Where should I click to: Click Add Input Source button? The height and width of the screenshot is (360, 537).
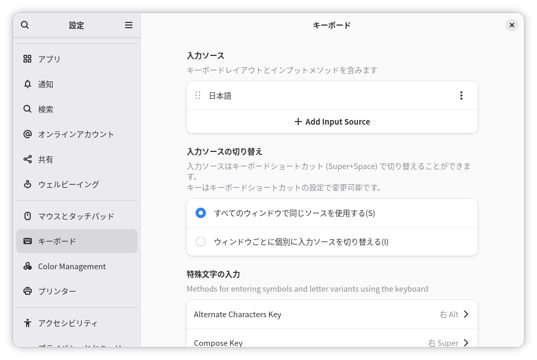click(332, 122)
